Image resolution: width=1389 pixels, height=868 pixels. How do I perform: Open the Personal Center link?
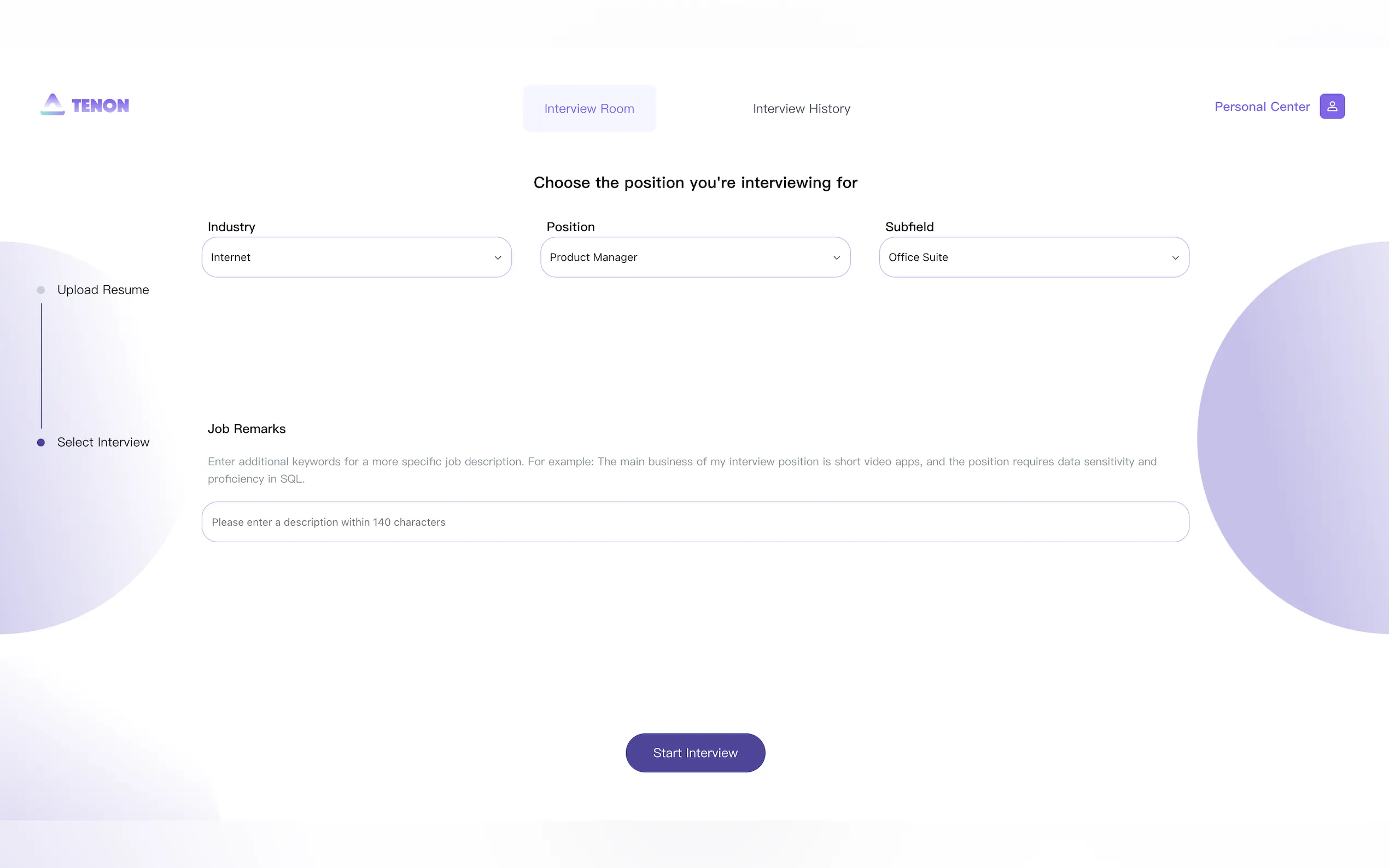tap(1262, 107)
